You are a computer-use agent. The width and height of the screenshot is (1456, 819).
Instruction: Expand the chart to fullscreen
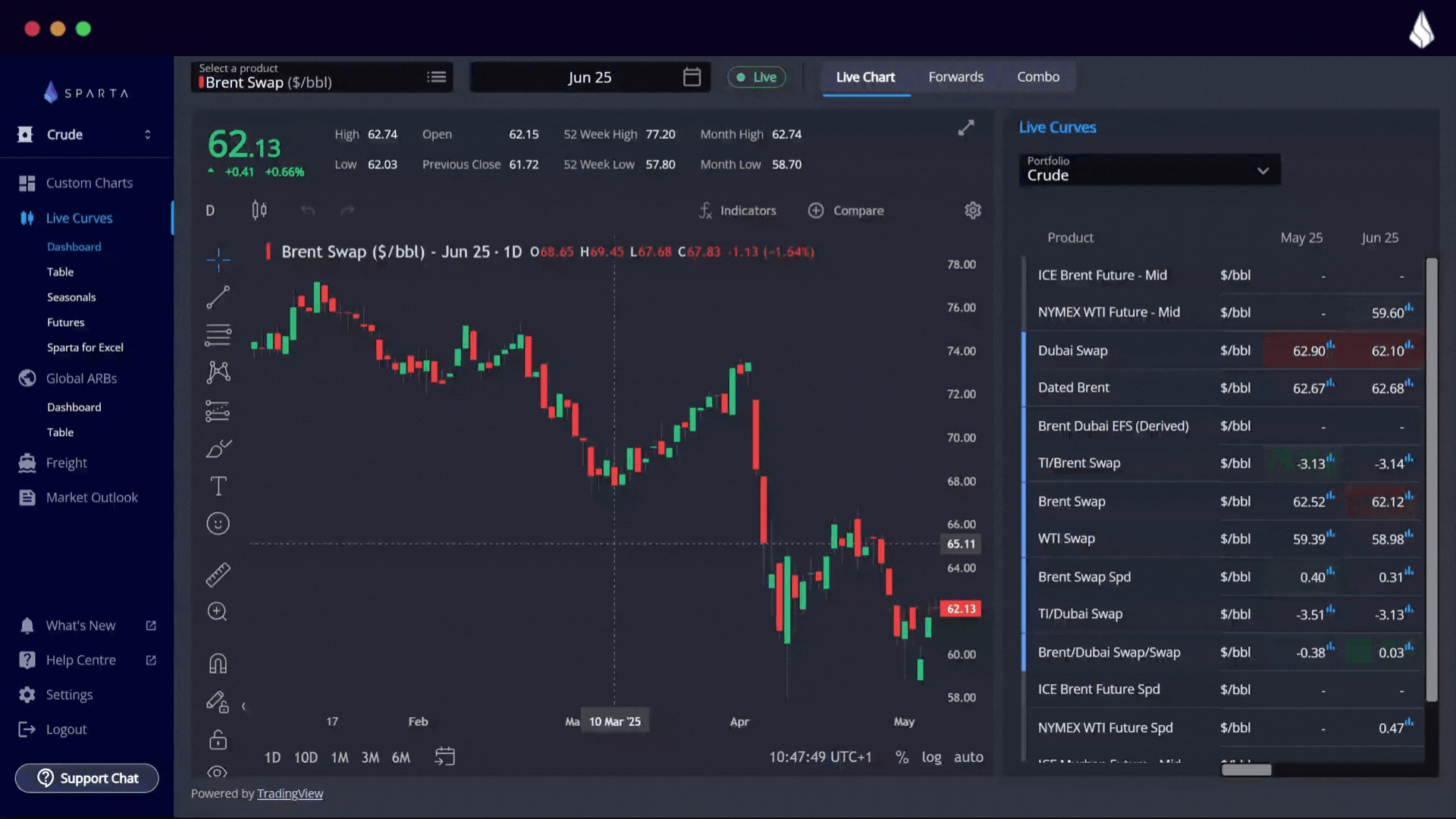click(965, 128)
